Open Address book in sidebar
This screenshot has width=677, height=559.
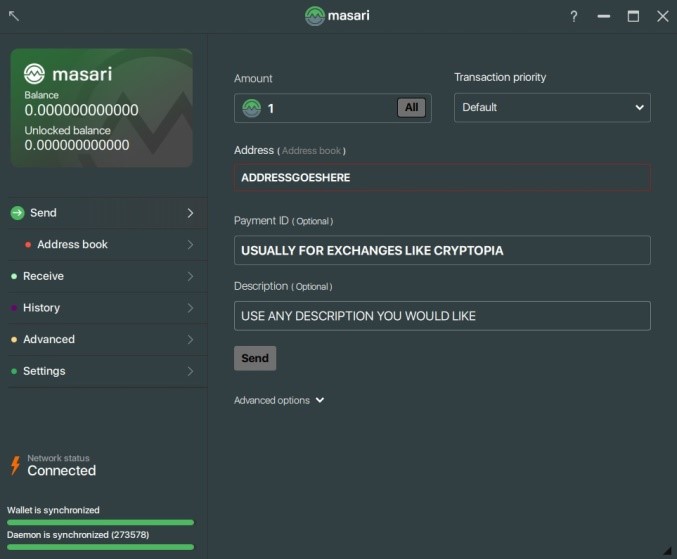pyautogui.click(x=107, y=245)
